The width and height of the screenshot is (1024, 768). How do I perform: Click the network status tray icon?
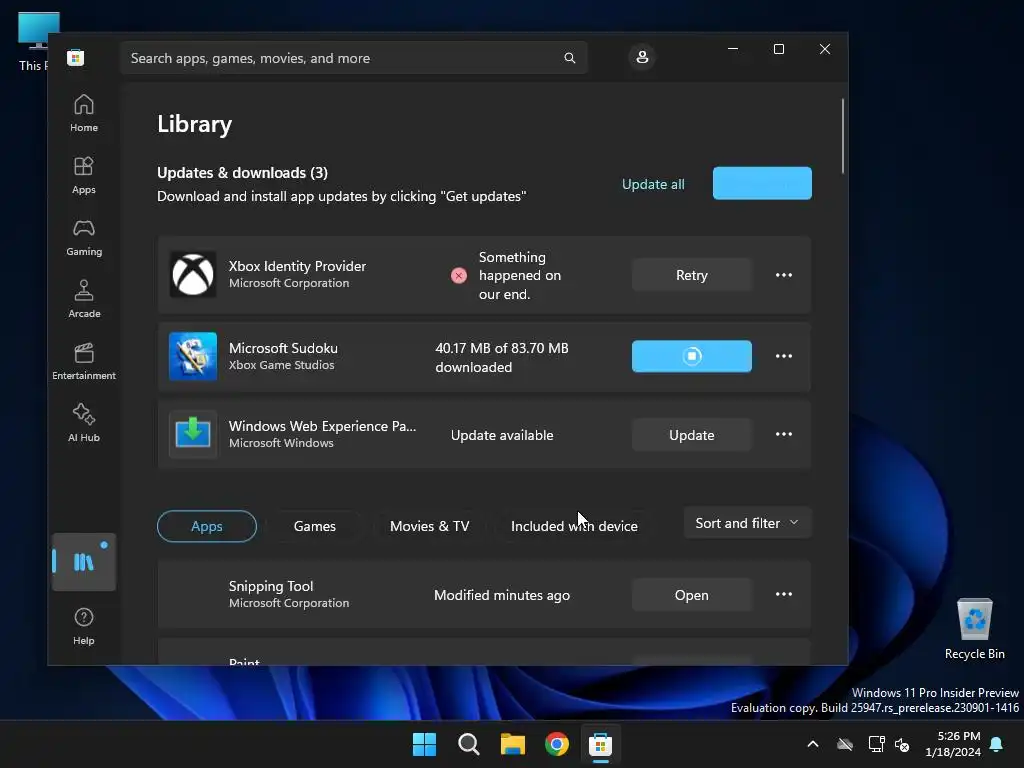876,744
